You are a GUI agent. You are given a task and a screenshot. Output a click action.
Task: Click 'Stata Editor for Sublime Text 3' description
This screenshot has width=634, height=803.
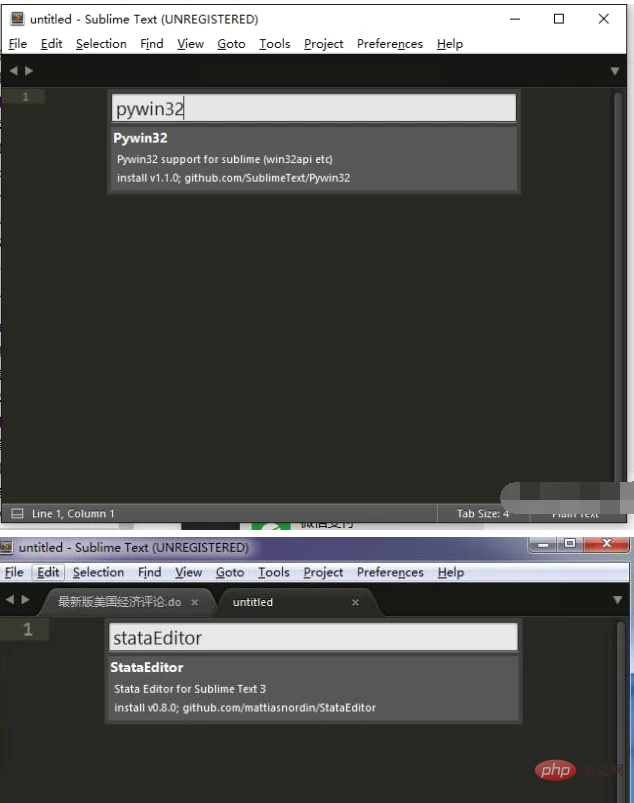[190, 689]
